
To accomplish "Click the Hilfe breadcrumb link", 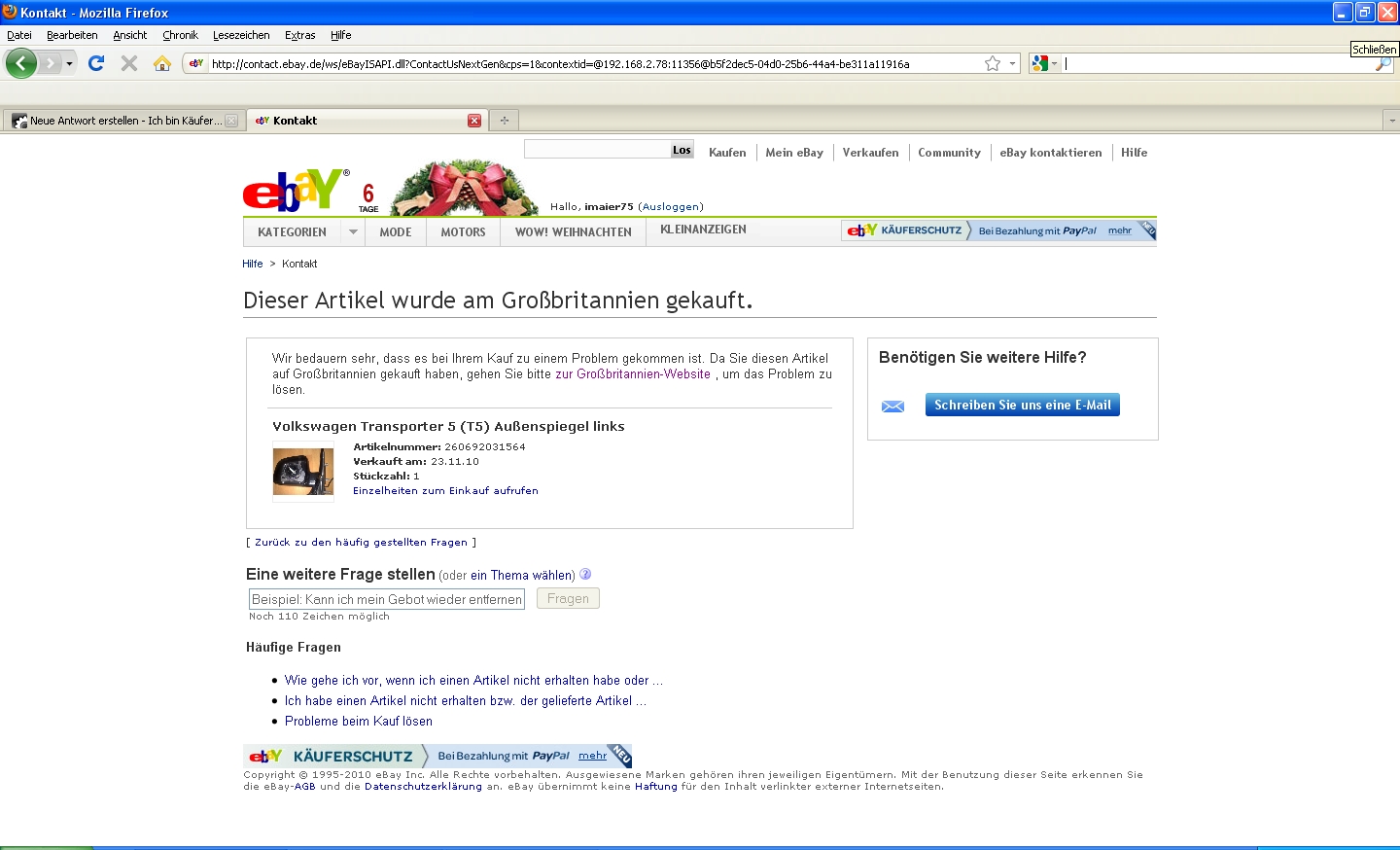I will [253, 264].
